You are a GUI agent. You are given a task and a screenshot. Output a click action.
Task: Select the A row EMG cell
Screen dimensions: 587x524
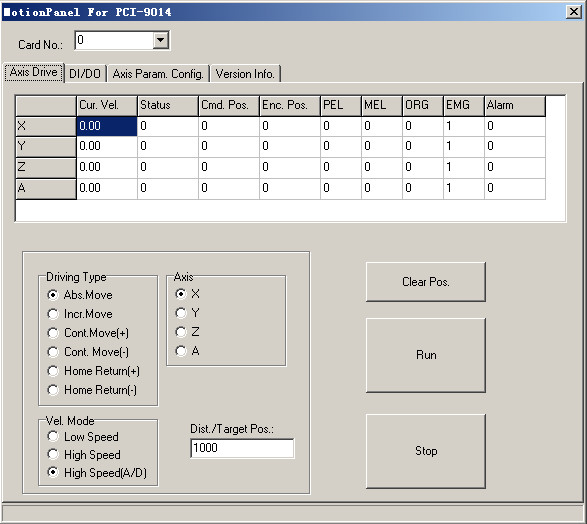pos(463,189)
